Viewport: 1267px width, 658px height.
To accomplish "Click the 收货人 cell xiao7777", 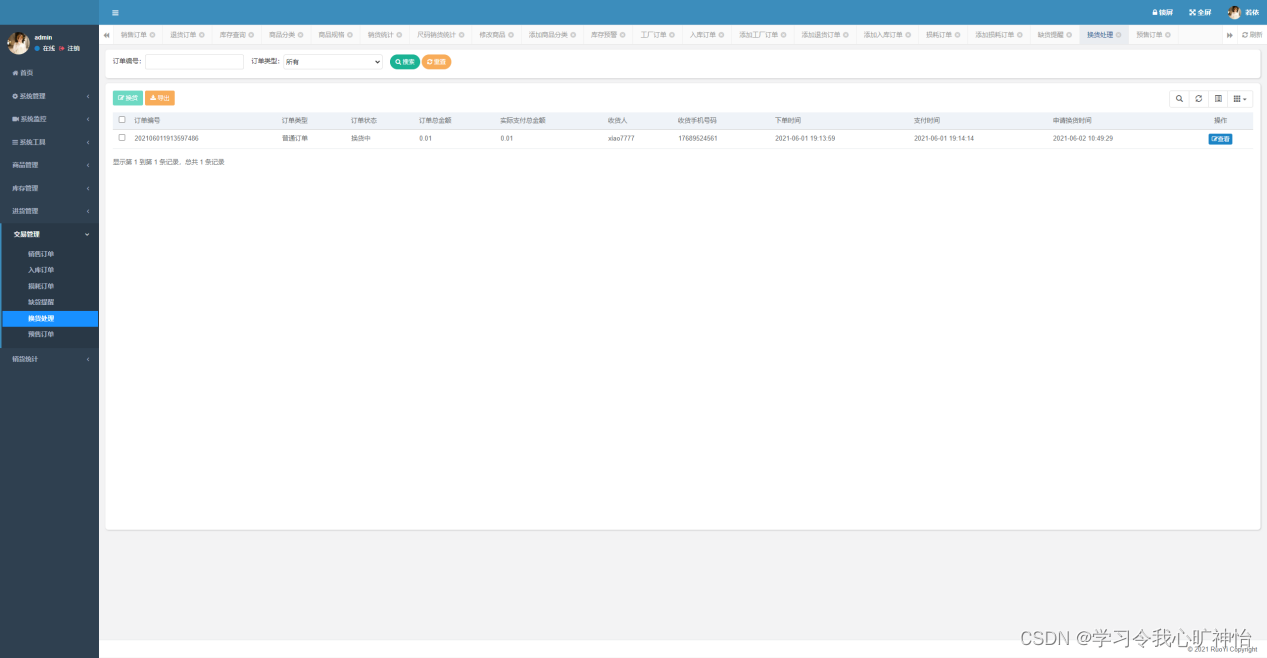I will [621, 139].
